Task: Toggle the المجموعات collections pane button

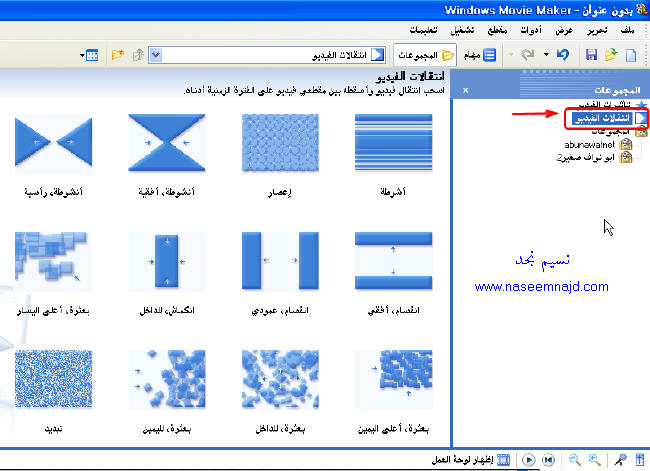Action: 427,54
